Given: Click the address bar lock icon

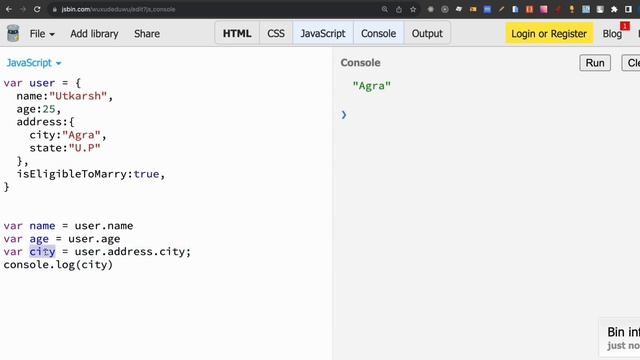Looking at the screenshot, I should point(55,9).
